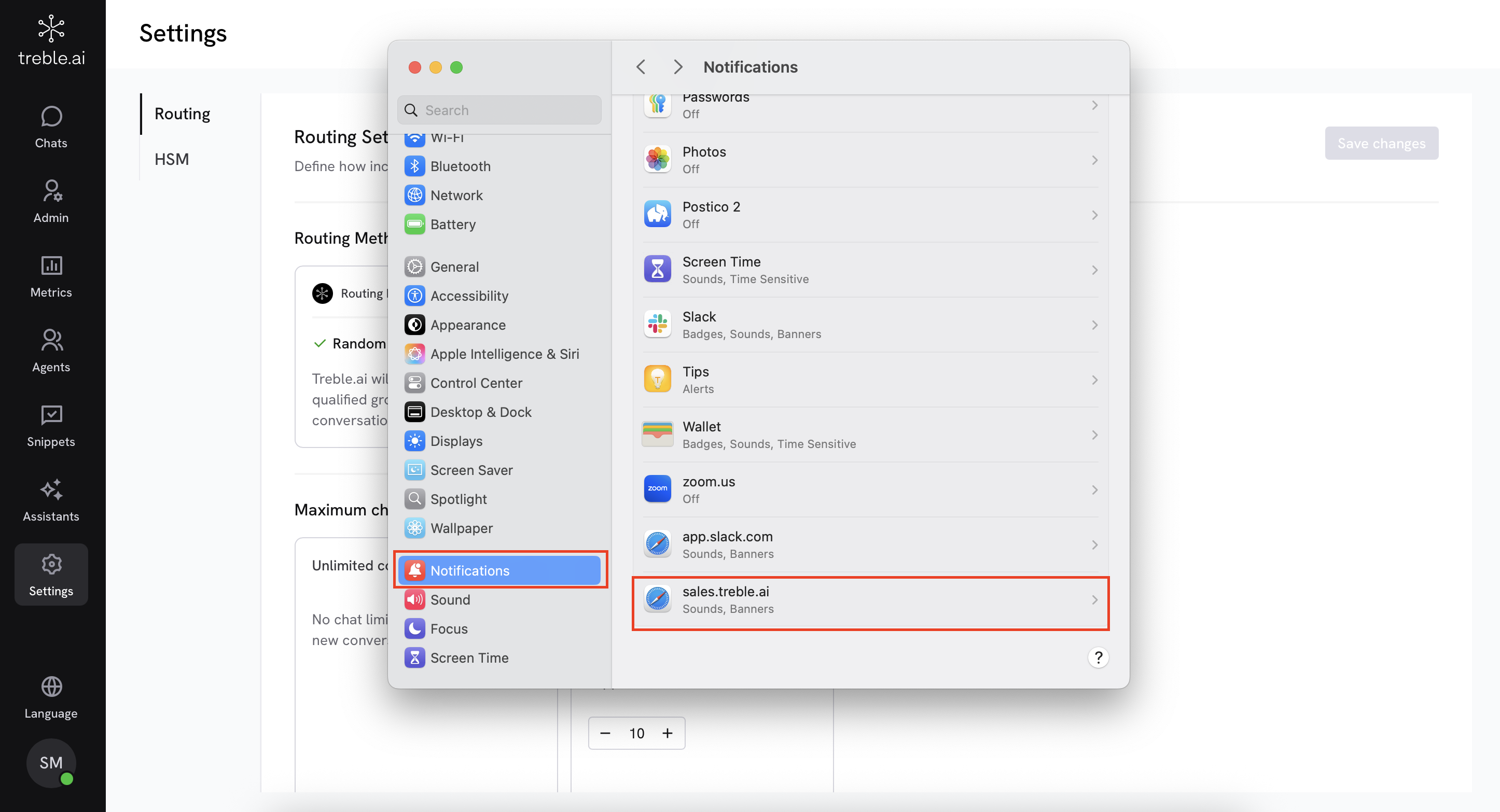Decrease chat limit with minus button

pos(605,733)
